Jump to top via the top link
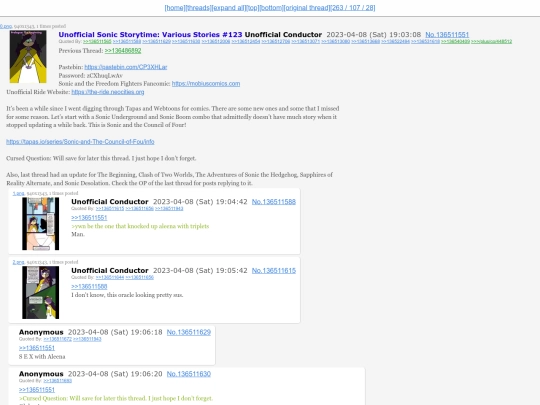 (253, 8)
